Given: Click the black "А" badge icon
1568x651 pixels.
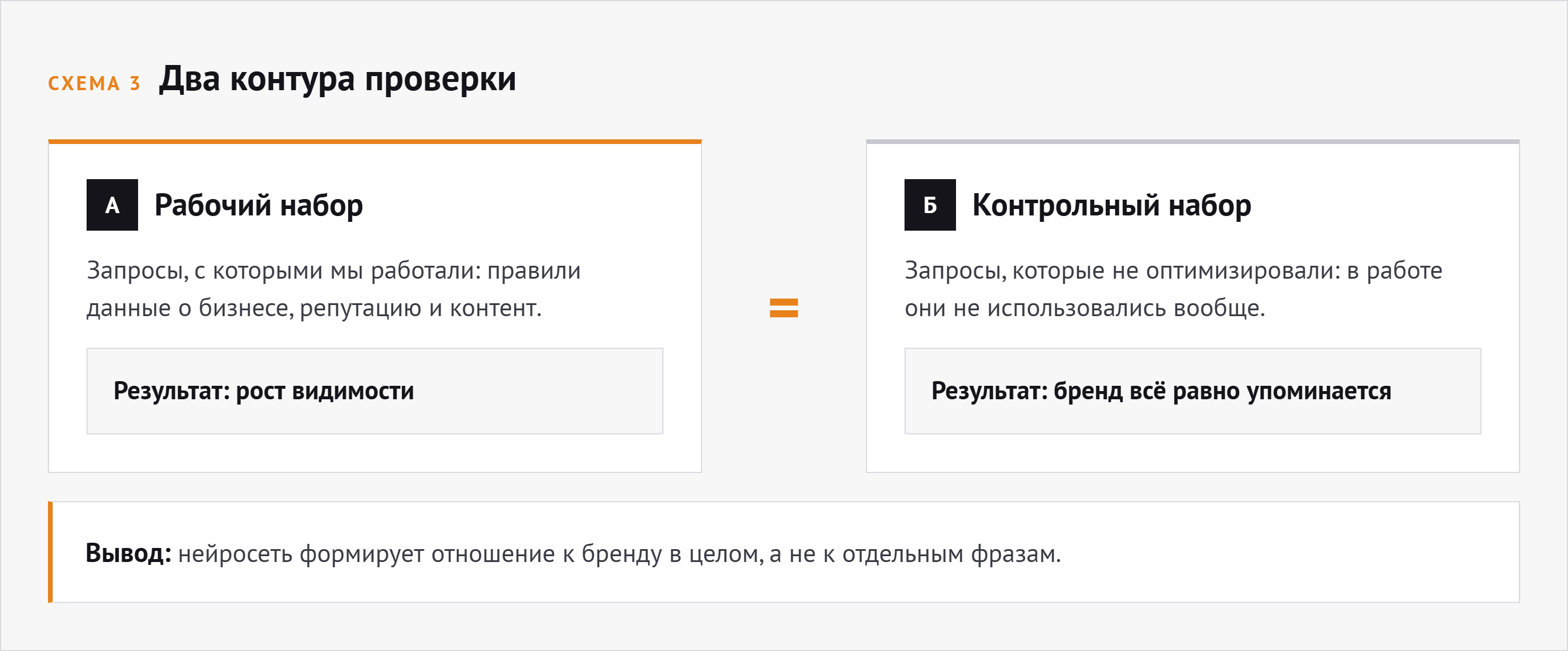Looking at the screenshot, I should coord(112,205).
